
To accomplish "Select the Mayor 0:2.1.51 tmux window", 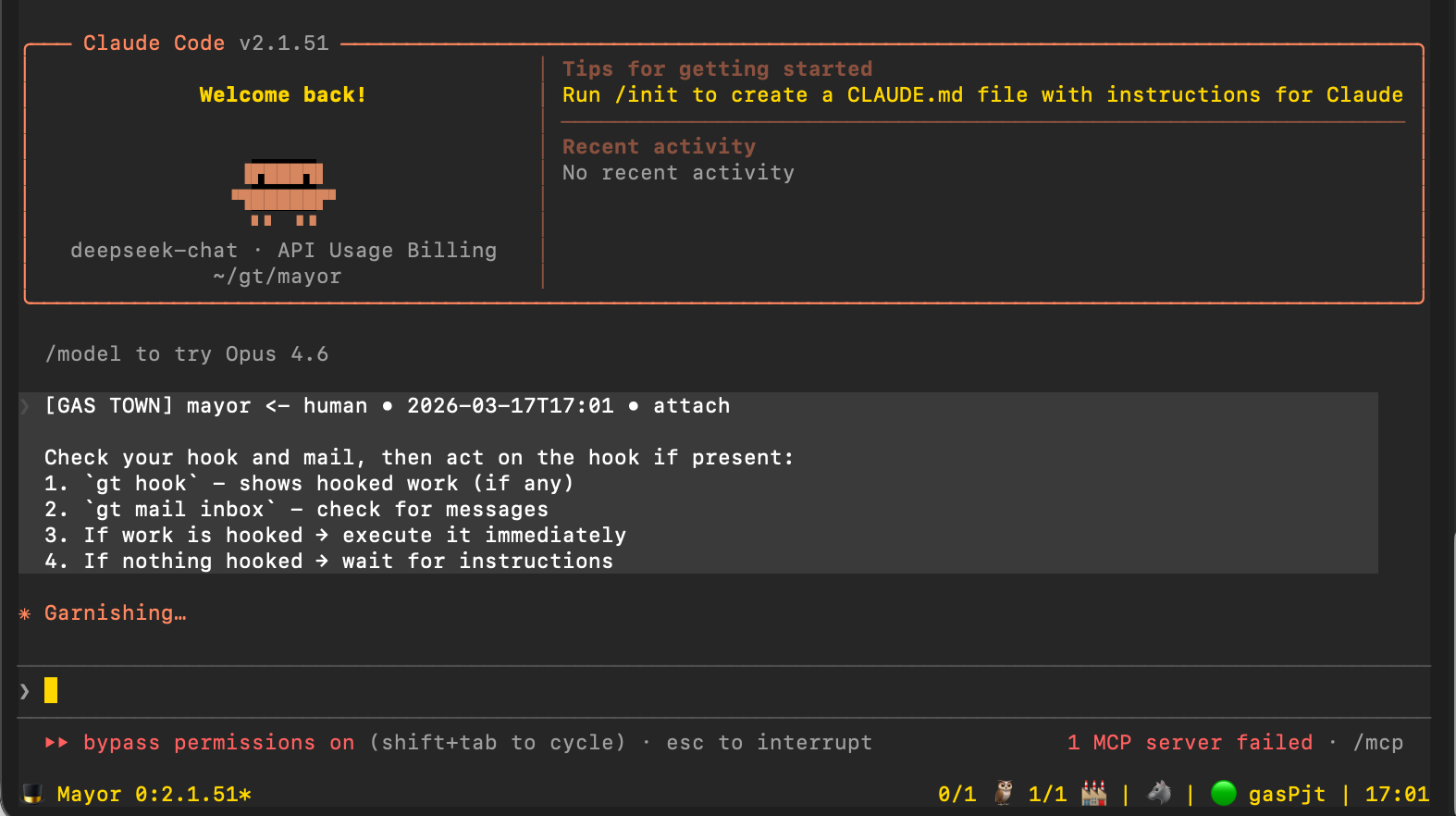I will click(154, 794).
